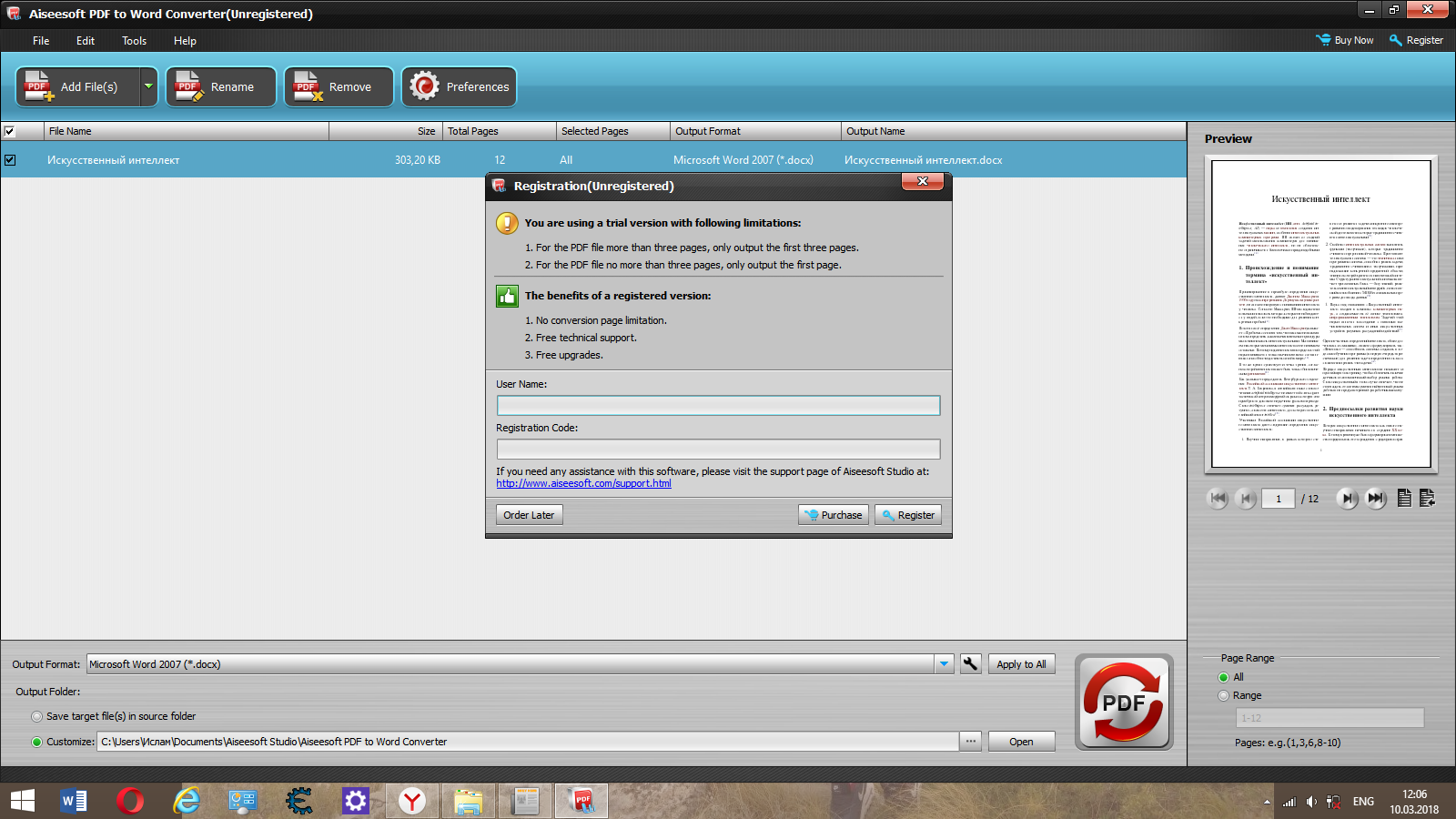
Task: Open File Explorer from the taskbar
Action: (x=469, y=801)
